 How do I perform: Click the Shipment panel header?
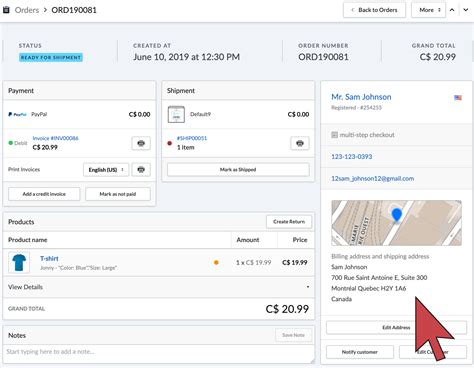[x=238, y=91]
